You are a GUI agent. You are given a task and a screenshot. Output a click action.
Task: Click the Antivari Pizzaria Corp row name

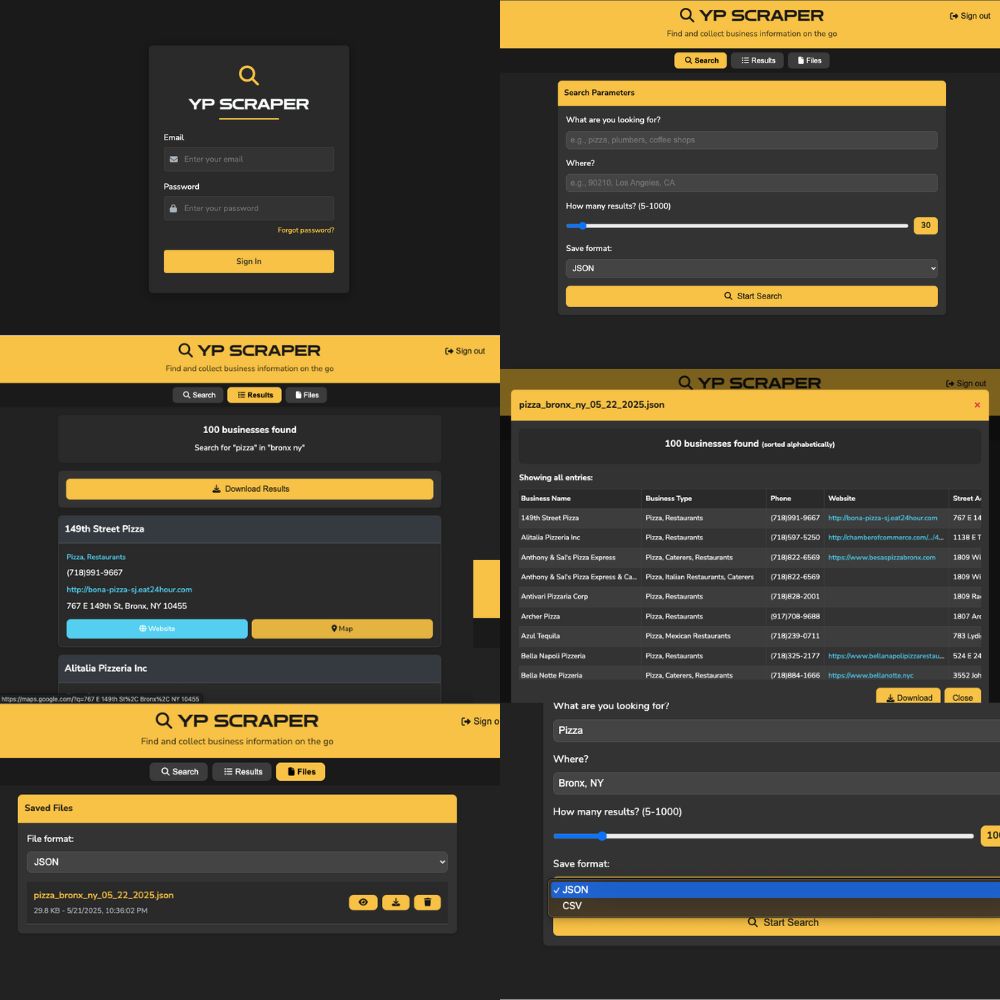pyautogui.click(x=554, y=596)
